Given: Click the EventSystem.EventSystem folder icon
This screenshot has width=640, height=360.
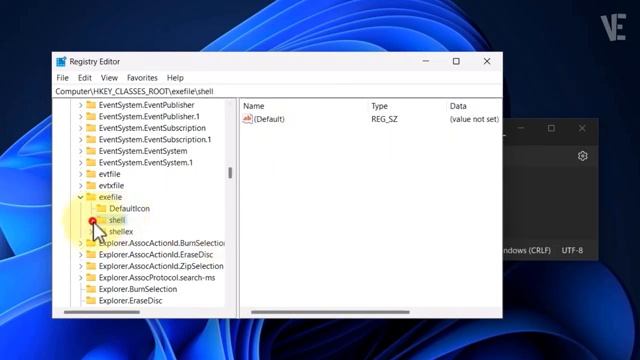Looking at the screenshot, I should pos(91,151).
